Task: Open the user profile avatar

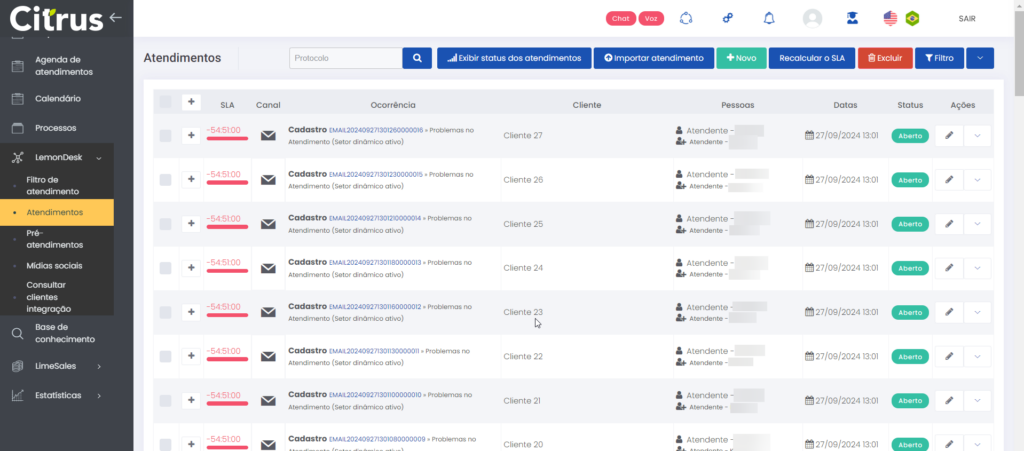Action: click(x=812, y=18)
